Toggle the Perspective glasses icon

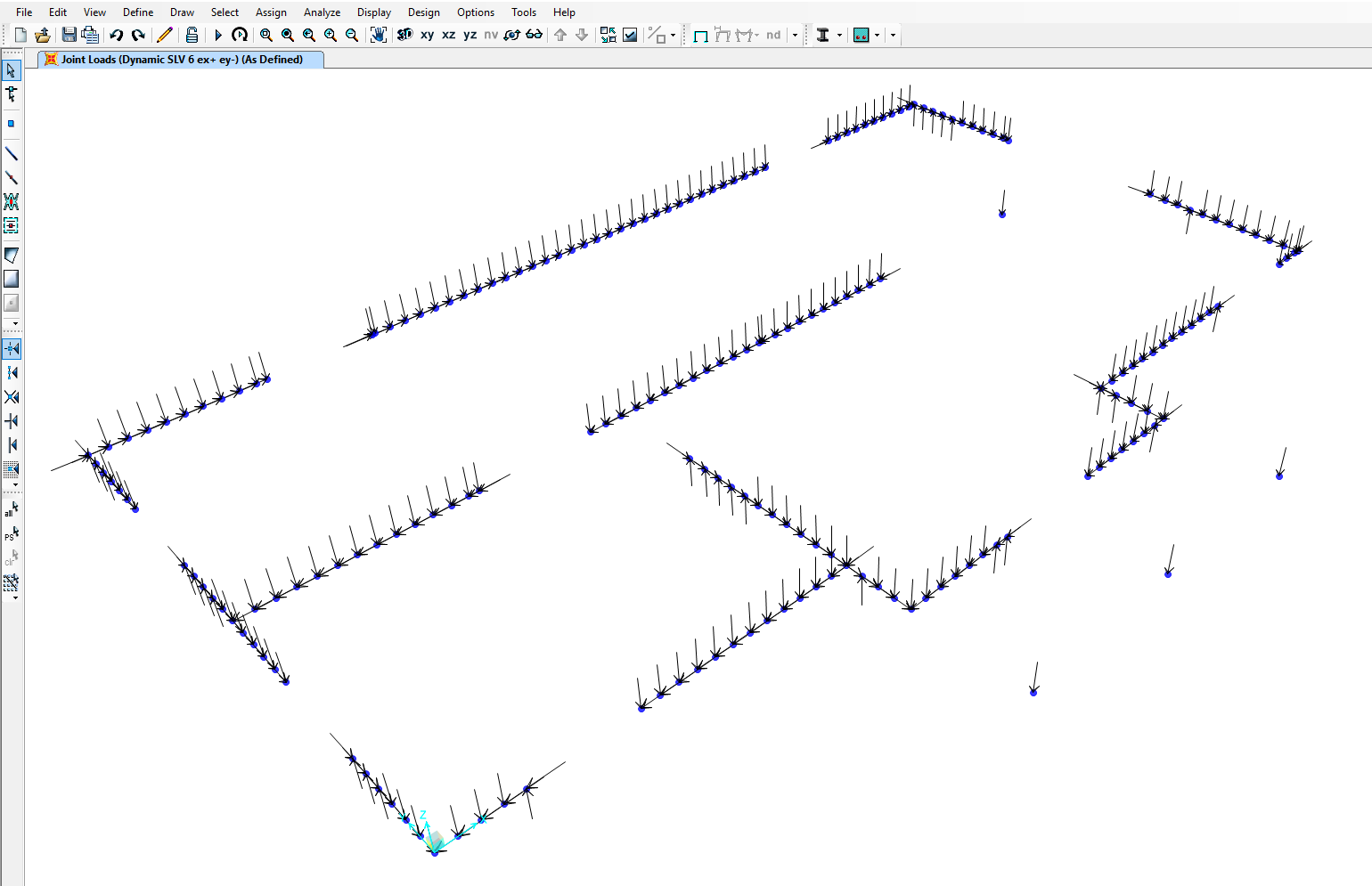(534, 35)
